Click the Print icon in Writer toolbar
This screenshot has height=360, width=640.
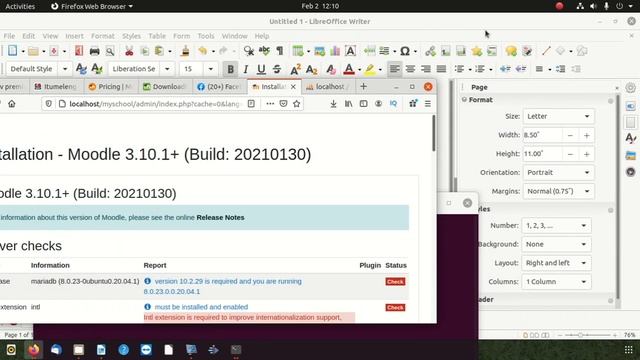click(x=94, y=51)
